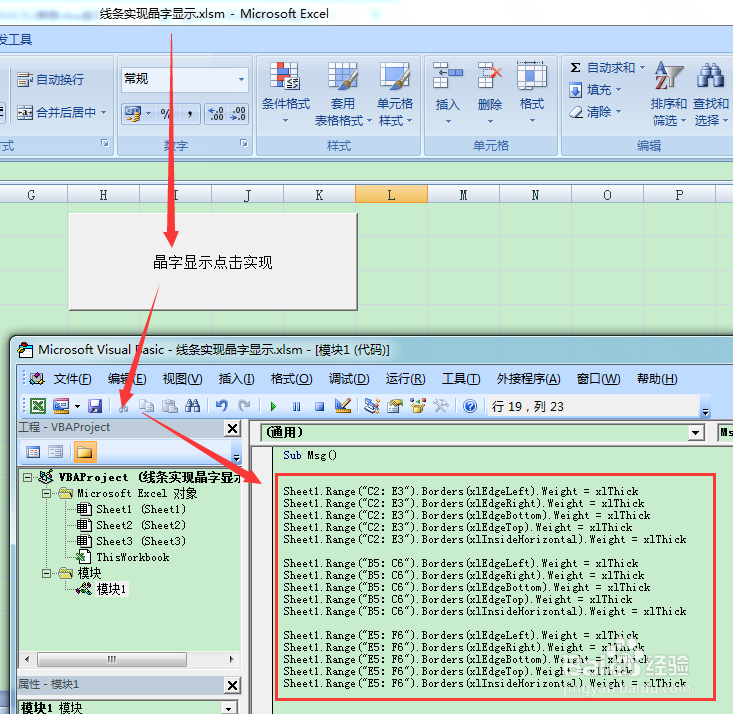733x714 pixels.
Task: Click accounting number format icon
Action: point(133,114)
